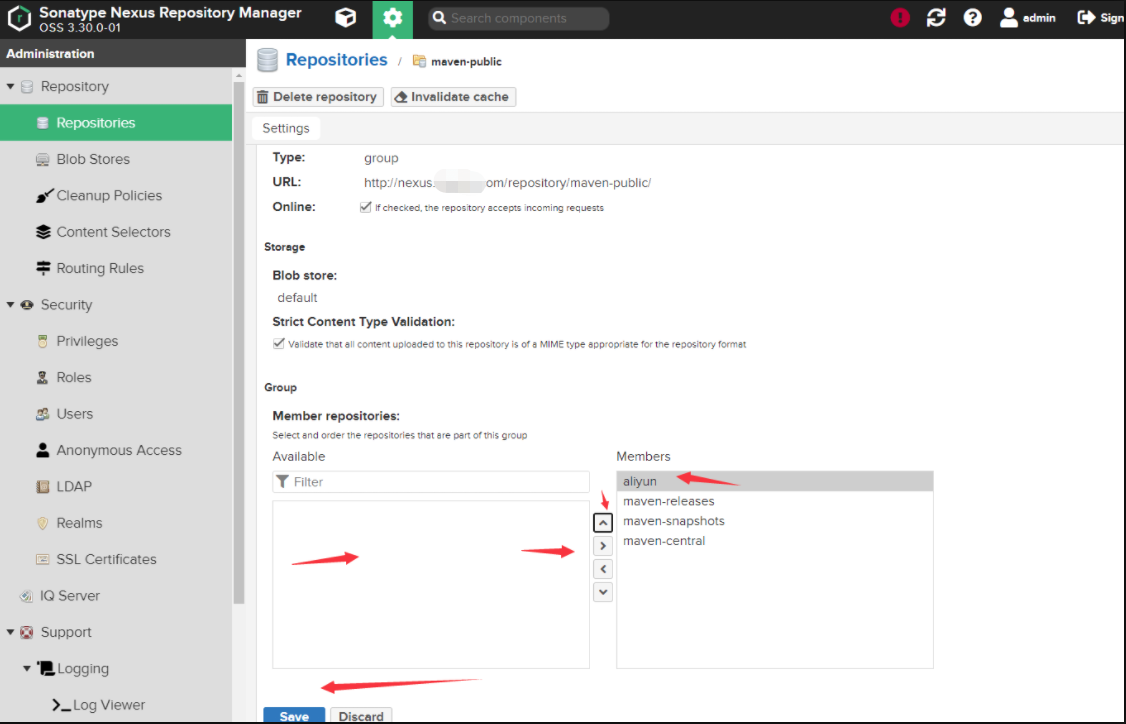The height and width of the screenshot is (724, 1126).
Task: Click the Routing Rules signpost icon
Action: [43, 268]
